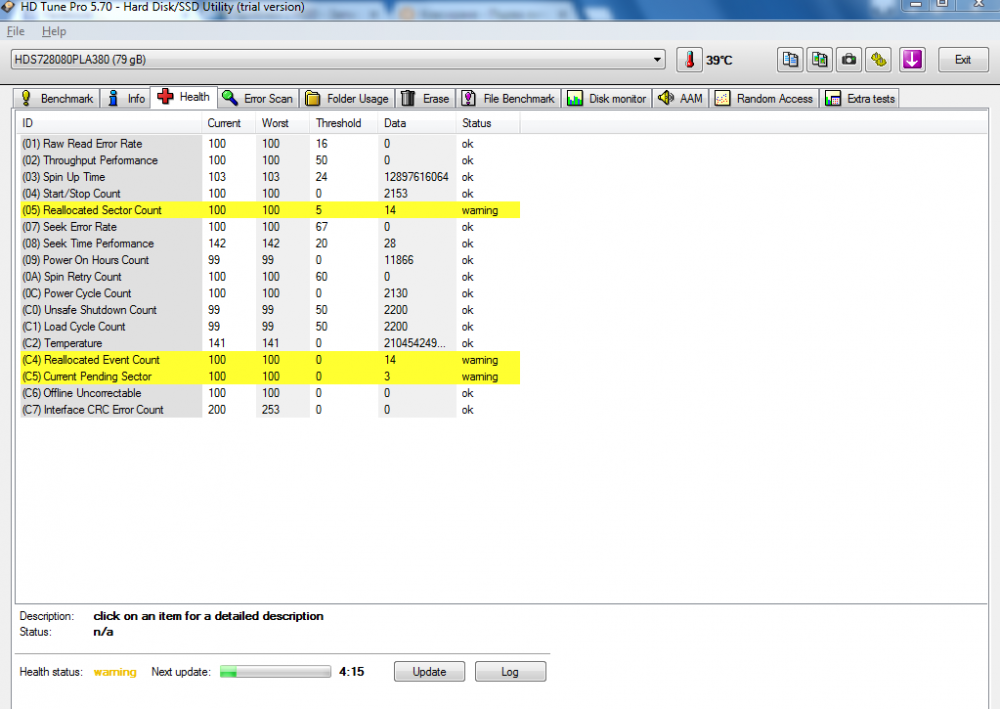Select the (C0) Unsafe Shutdown Count row
The height and width of the screenshot is (709, 1000).
(x=270, y=310)
